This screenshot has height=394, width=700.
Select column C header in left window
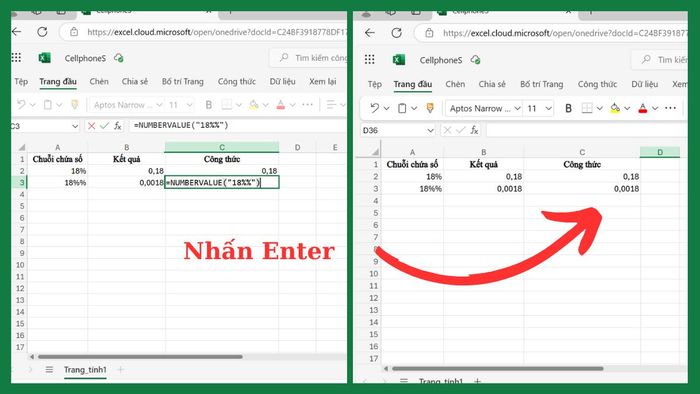coord(222,147)
